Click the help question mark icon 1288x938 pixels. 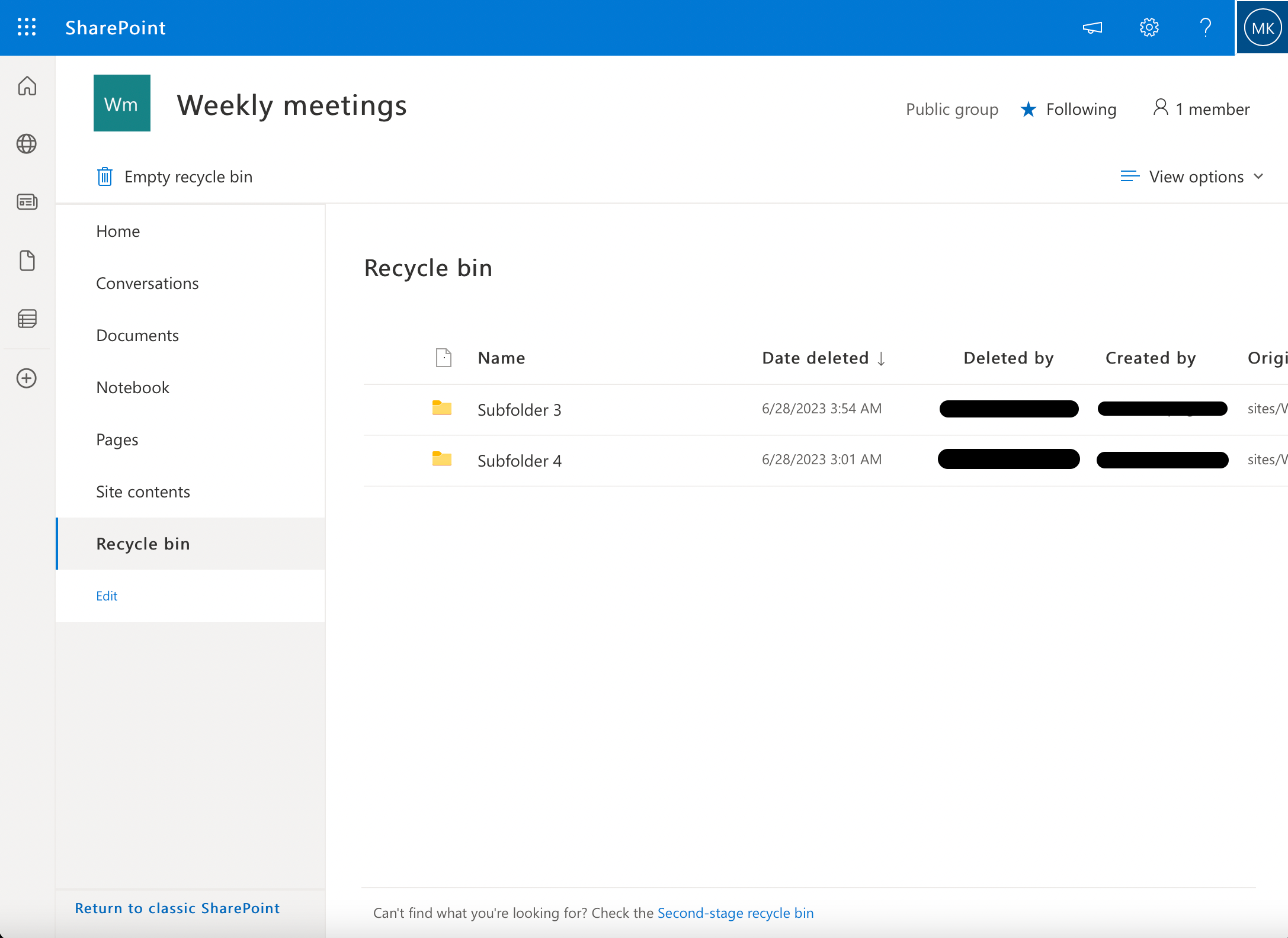1204,27
